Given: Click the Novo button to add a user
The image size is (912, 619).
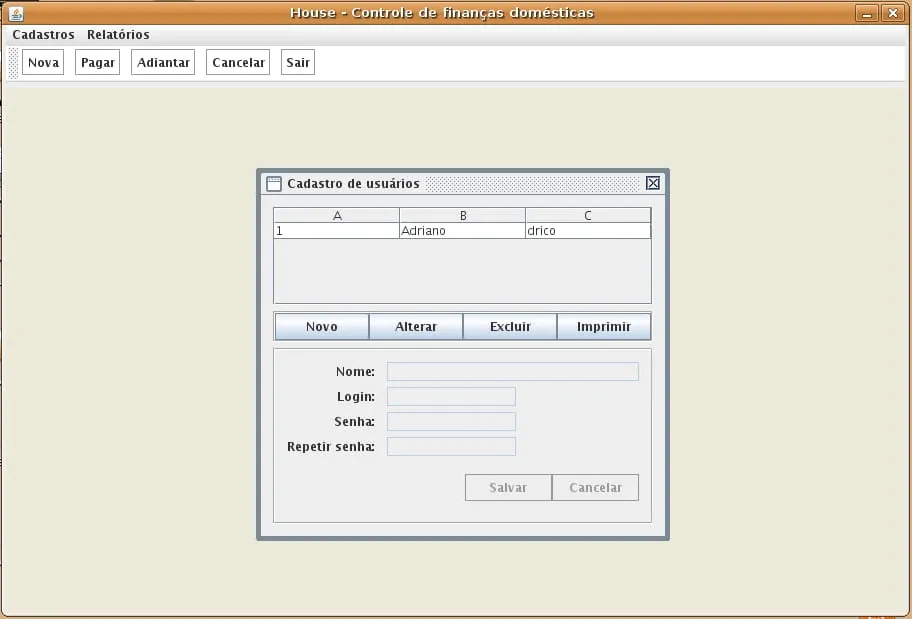Looking at the screenshot, I should pos(321,327).
